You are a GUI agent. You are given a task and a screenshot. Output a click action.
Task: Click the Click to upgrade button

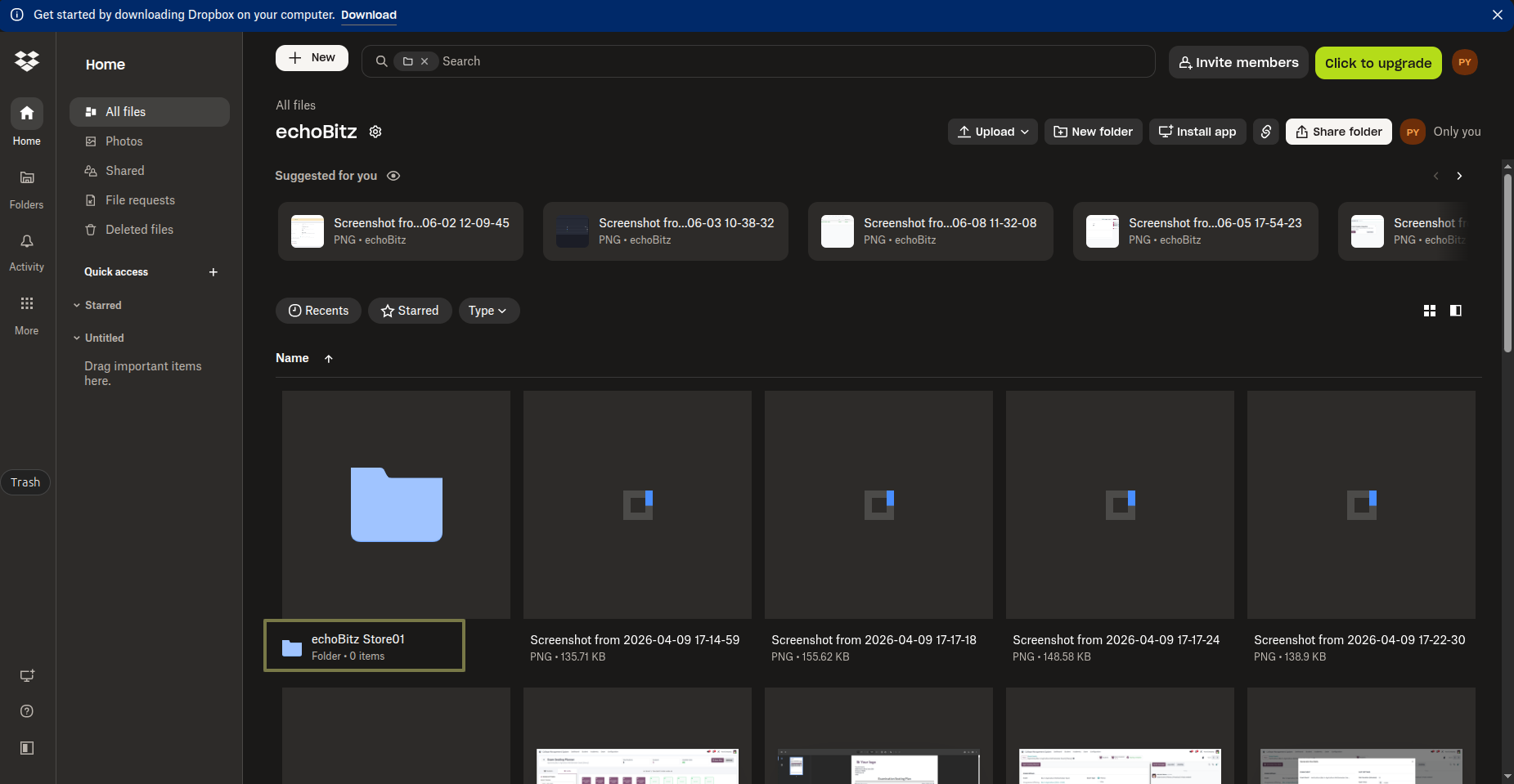[1378, 63]
